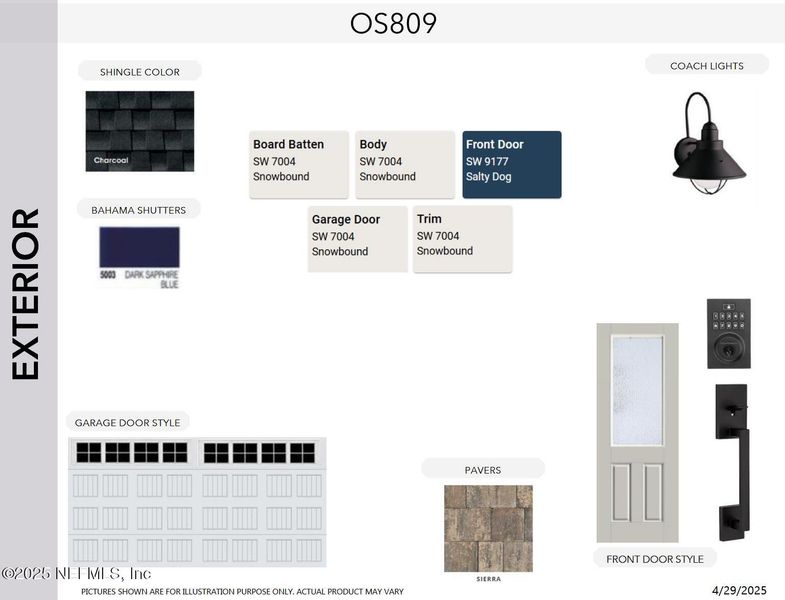Click the vertical Exterior sidebar heading

pyautogui.click(x=27, y=294)
